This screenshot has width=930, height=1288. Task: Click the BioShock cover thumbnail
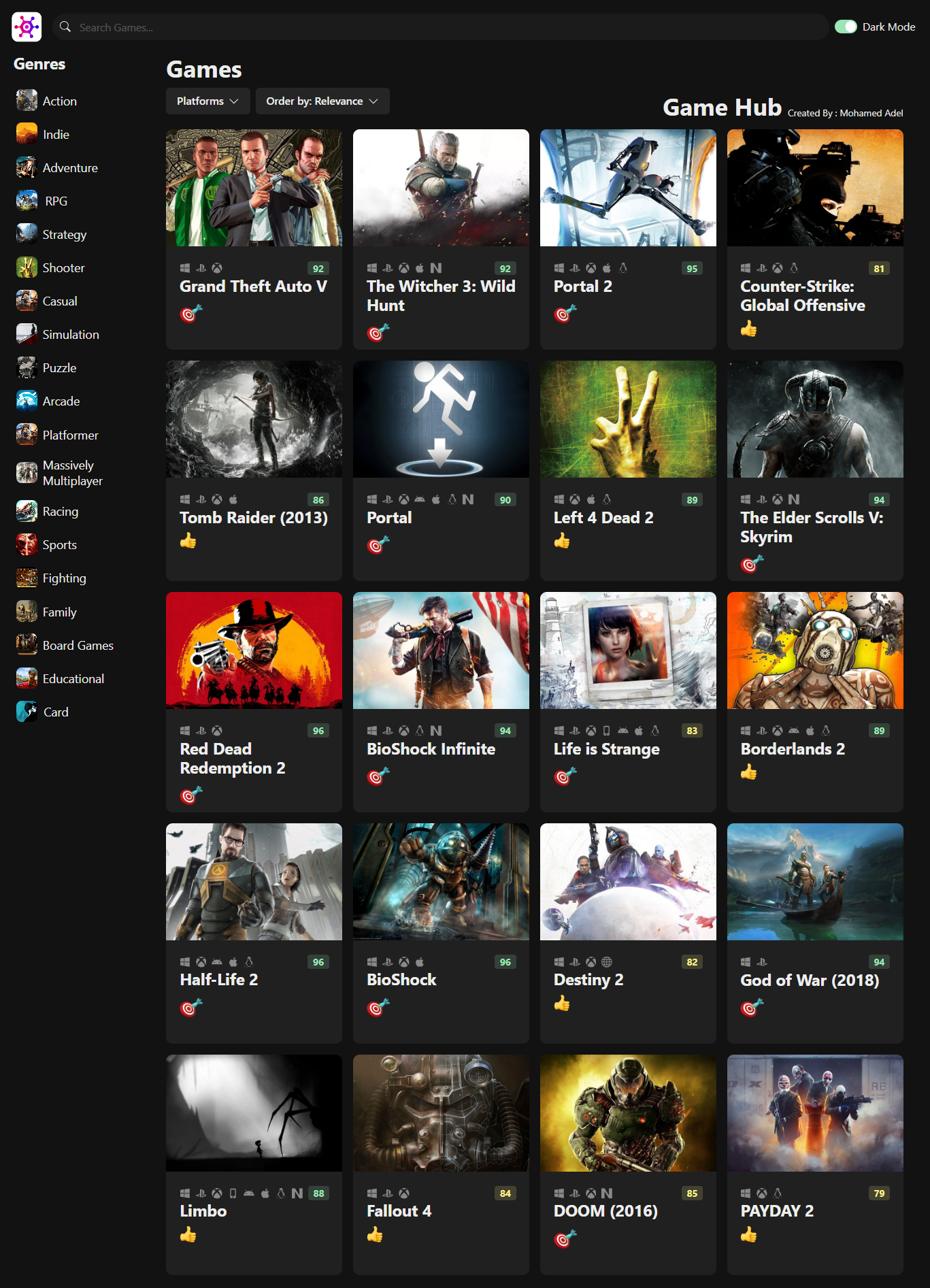[441, 882]
